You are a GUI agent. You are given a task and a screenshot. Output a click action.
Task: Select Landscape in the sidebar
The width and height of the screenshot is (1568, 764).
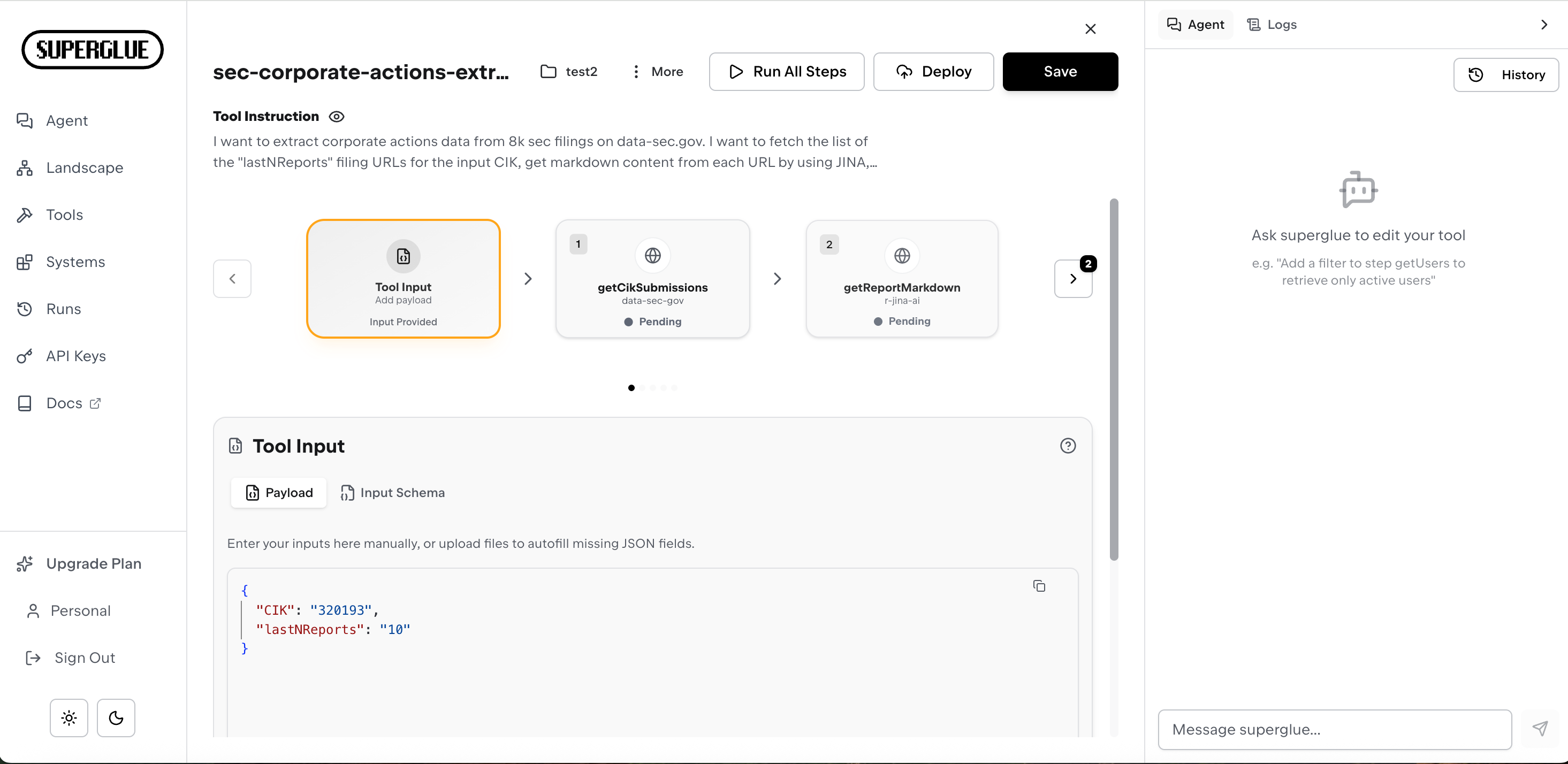84,167
